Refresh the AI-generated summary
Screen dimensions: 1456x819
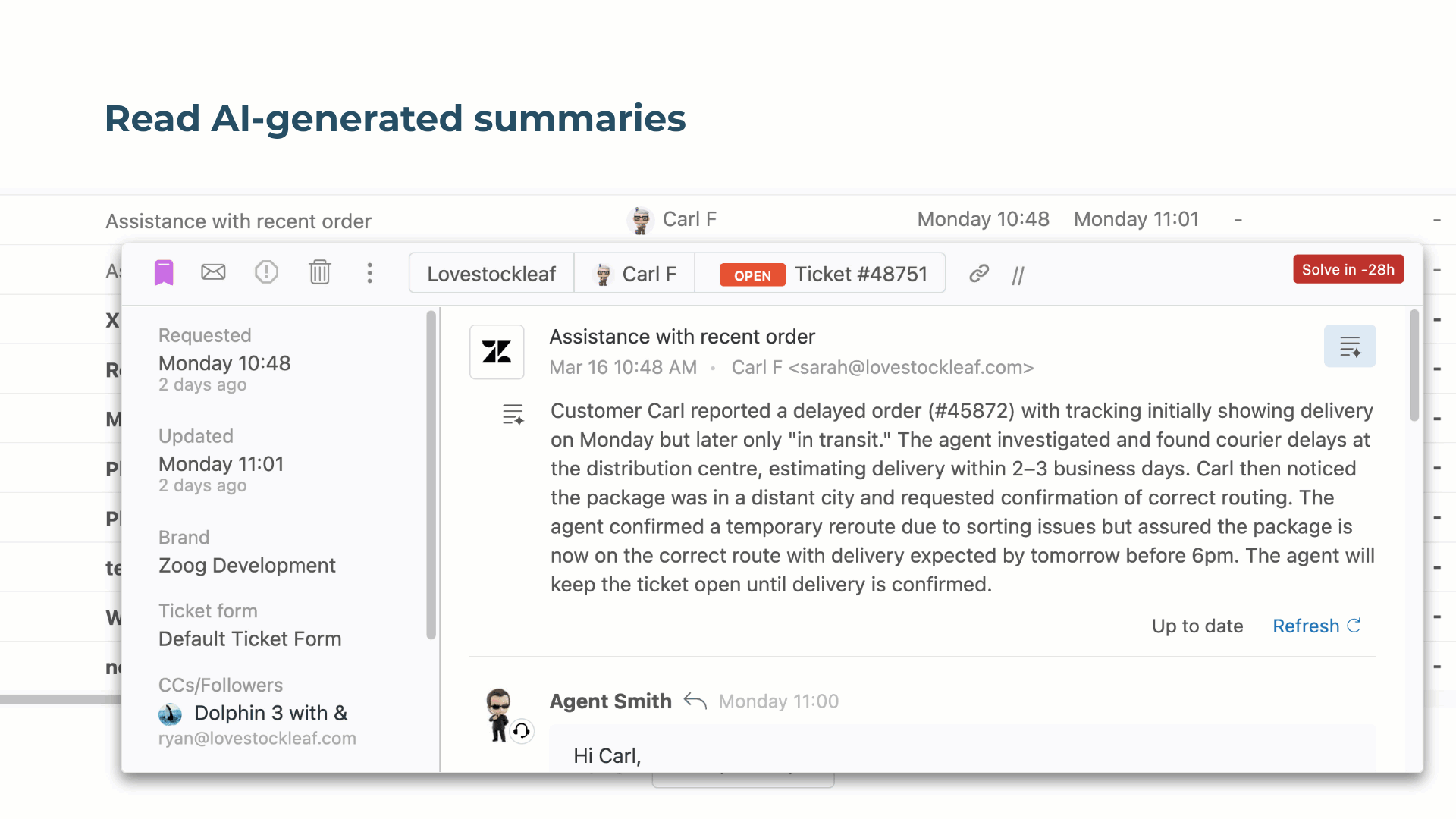click(x=1316, y=626)
